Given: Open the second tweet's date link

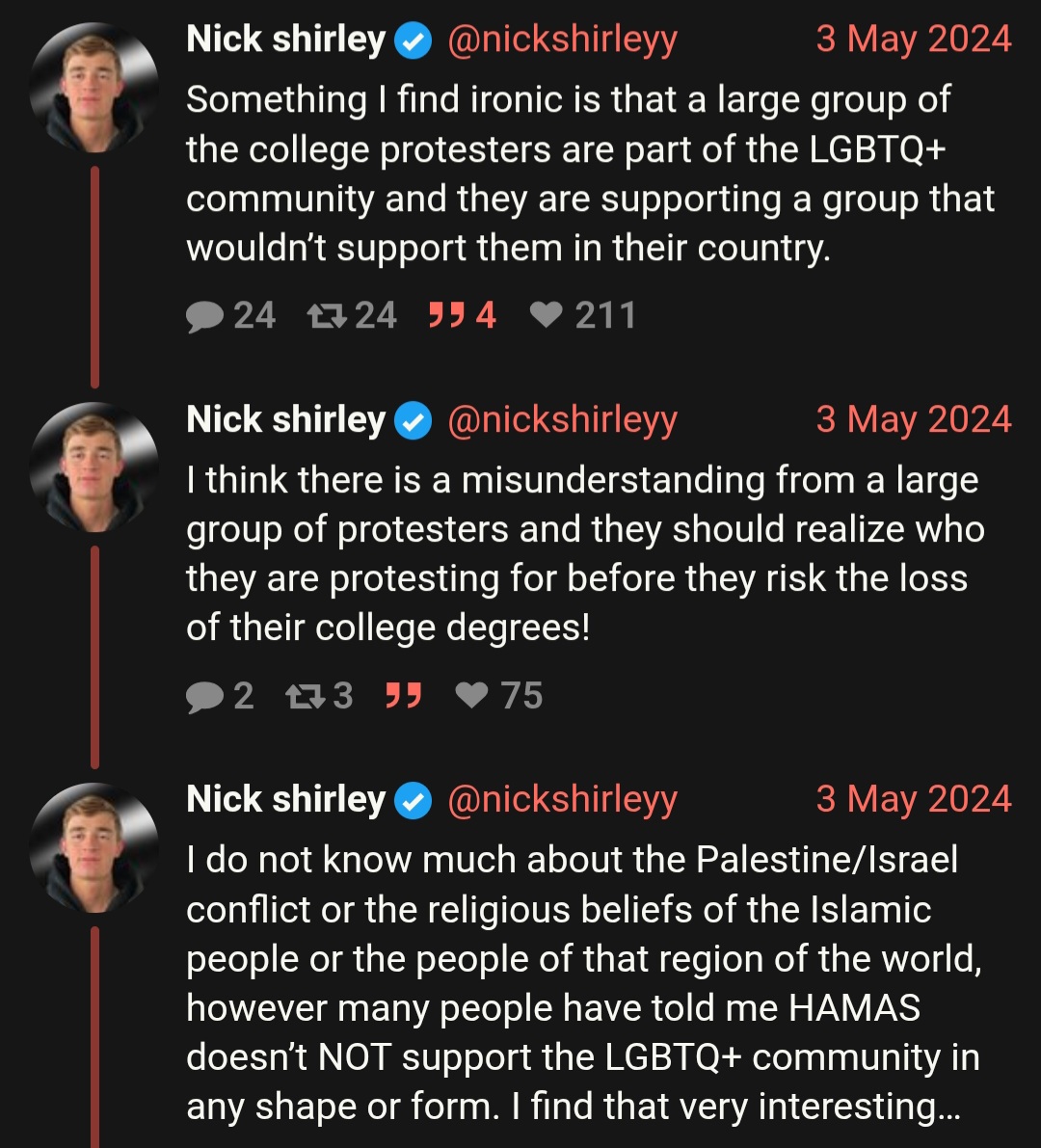Looking at the screenshot, I should coord(913,420).
